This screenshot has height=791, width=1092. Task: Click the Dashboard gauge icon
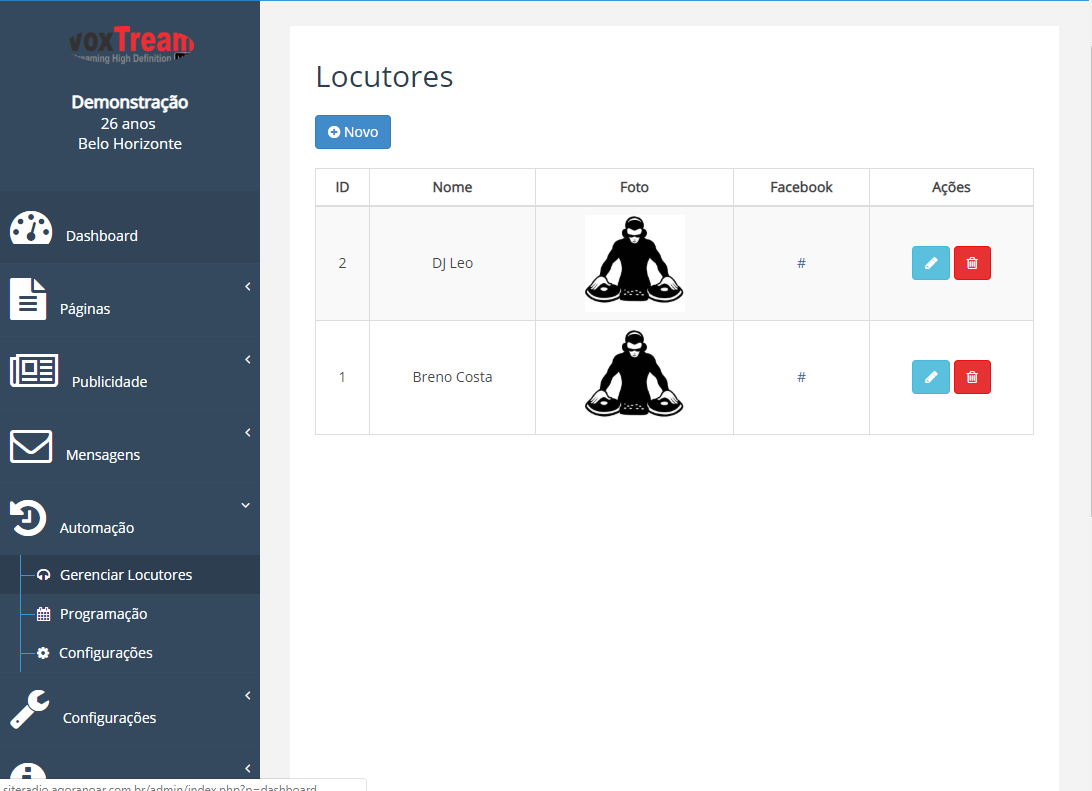tap(31, 228)
